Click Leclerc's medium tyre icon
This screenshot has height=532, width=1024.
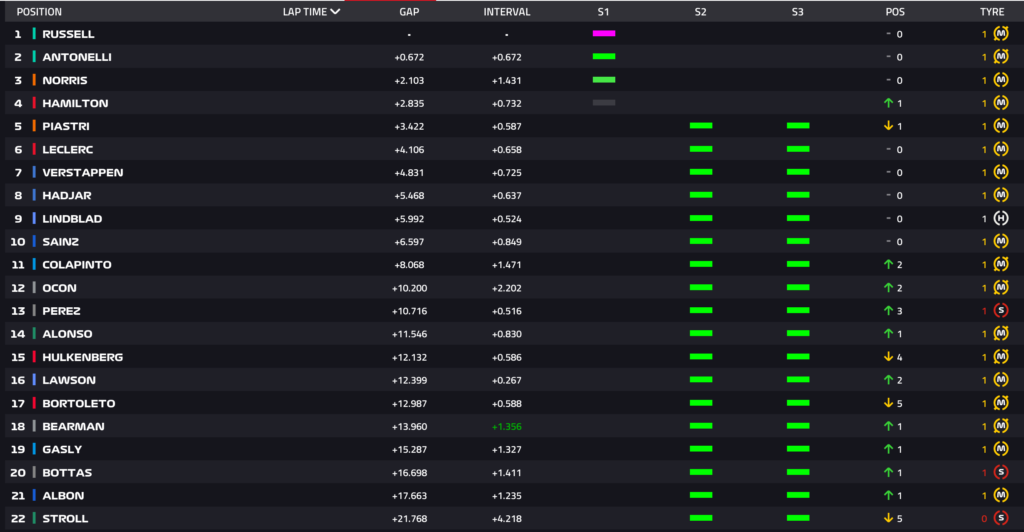pos(1001,149)
